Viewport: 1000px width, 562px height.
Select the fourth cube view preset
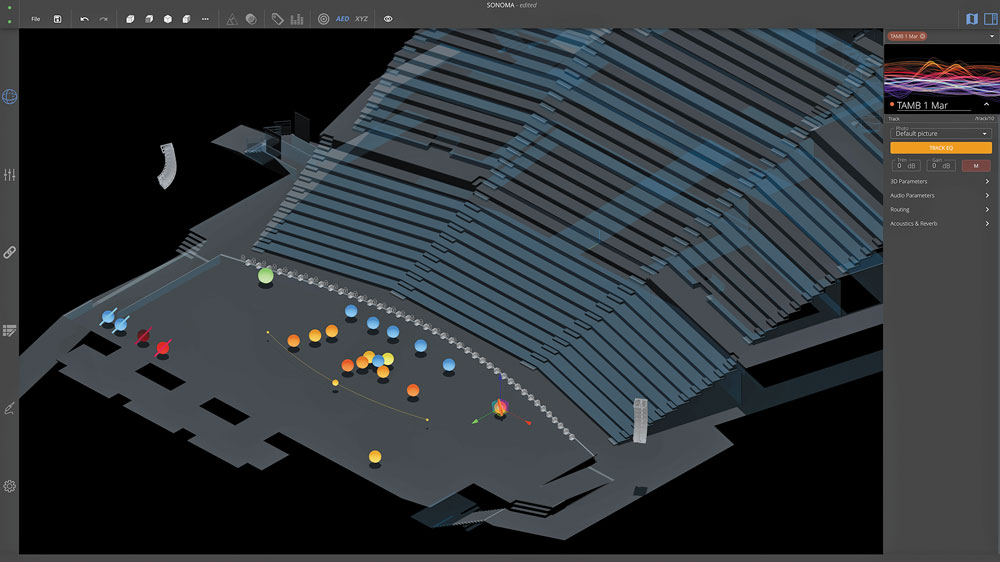(186, 19)
